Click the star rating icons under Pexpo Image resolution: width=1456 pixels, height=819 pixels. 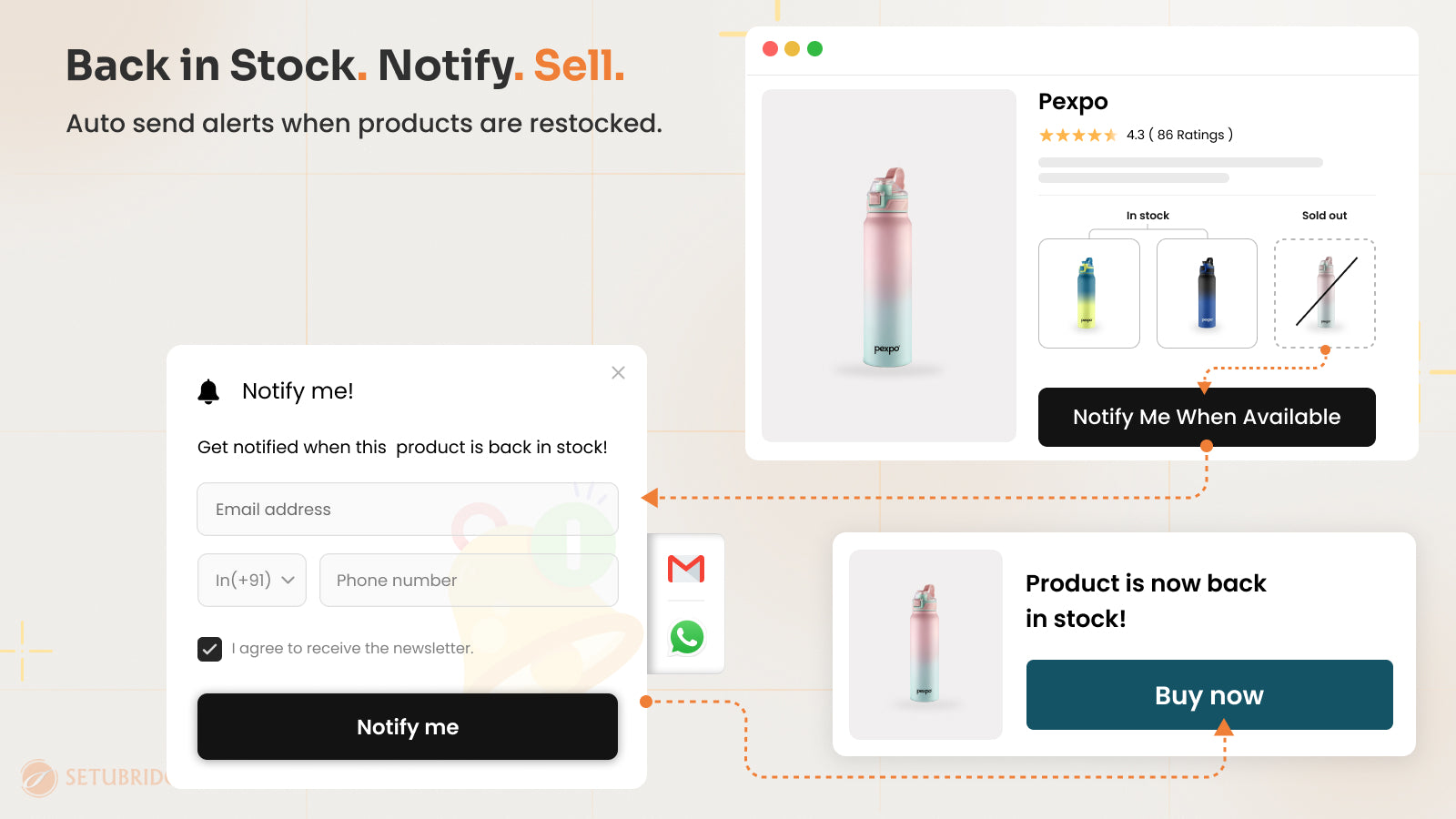tap(1077, 136)
